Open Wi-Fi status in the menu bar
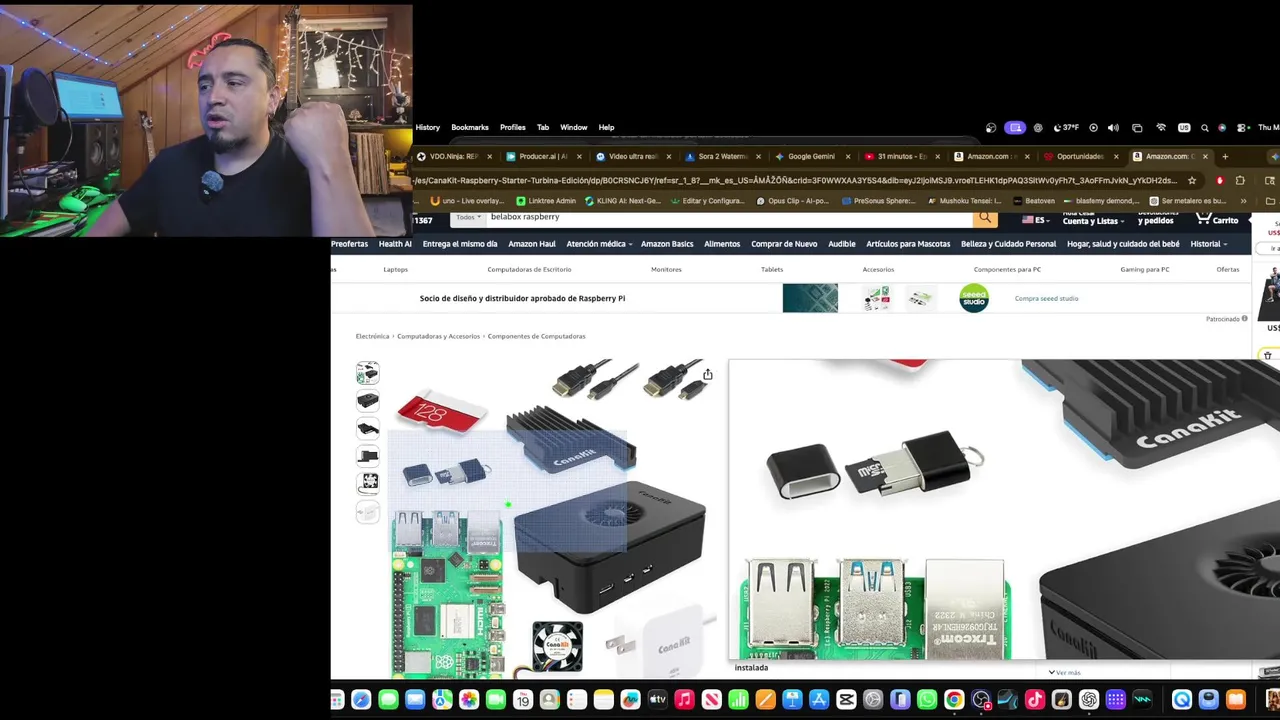 click(1161, 128)
